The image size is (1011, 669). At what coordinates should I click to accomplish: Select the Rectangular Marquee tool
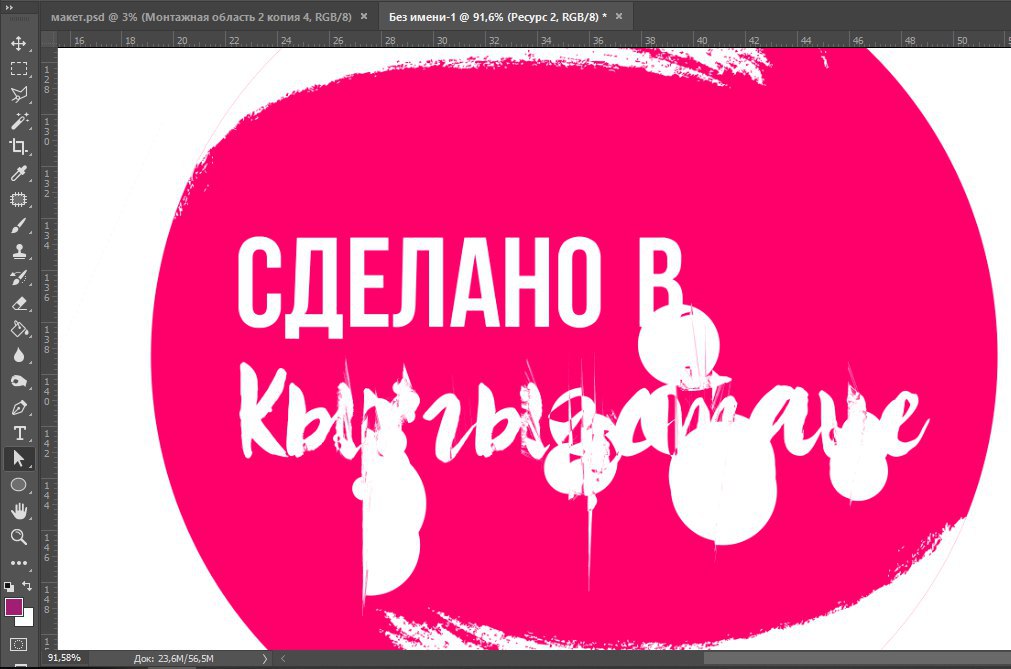click(19, 69)
